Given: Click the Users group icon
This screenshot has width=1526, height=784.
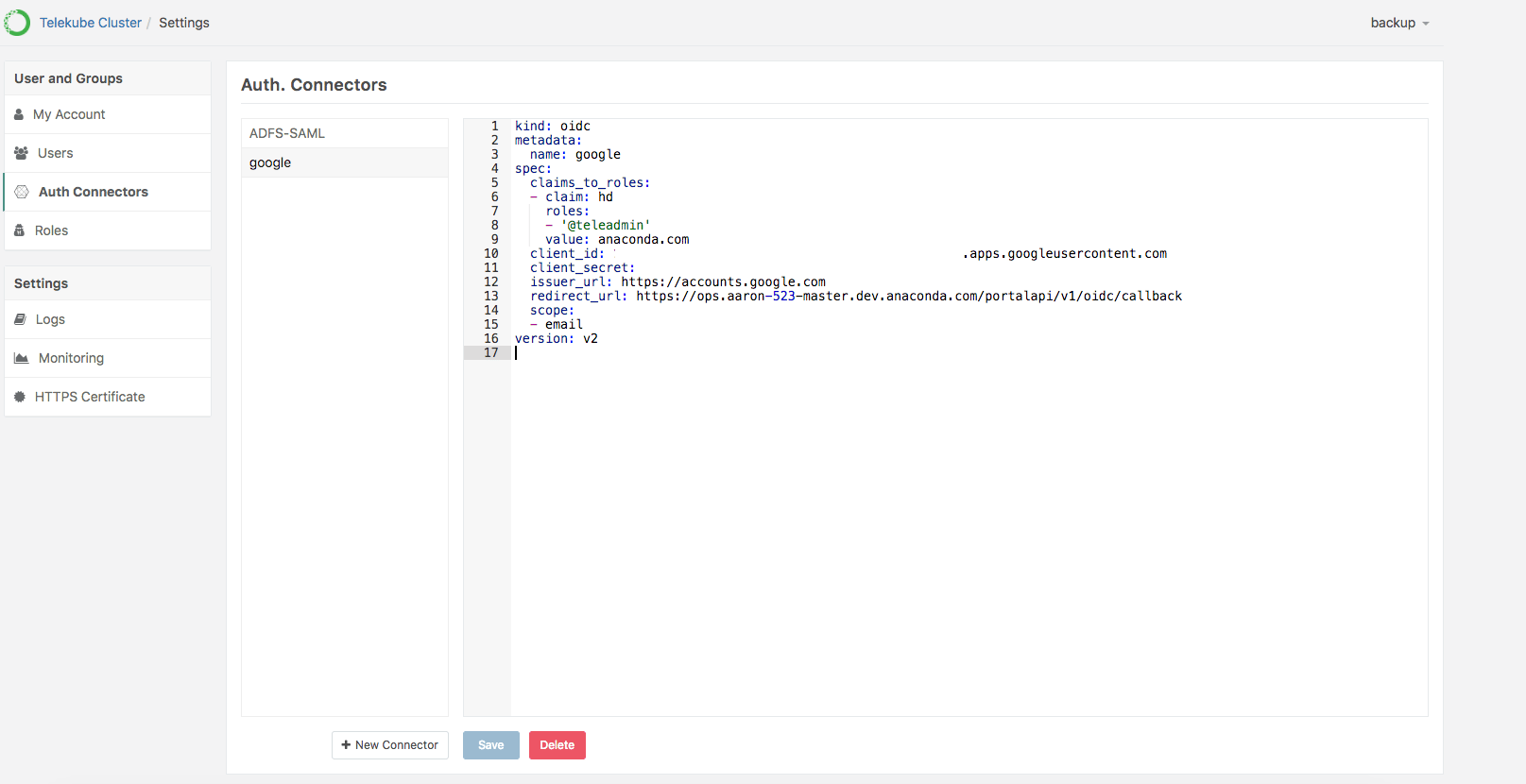Looking at the screenshot, I should coord(21,153).
